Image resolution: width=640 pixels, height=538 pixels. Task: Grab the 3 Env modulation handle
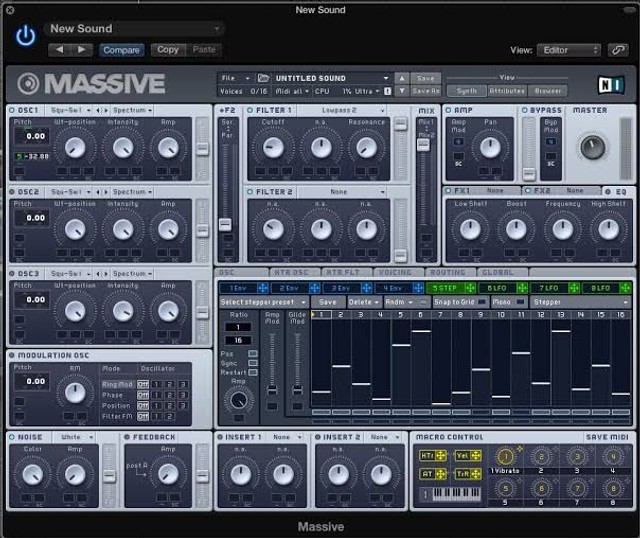click(x=367, y=288)
